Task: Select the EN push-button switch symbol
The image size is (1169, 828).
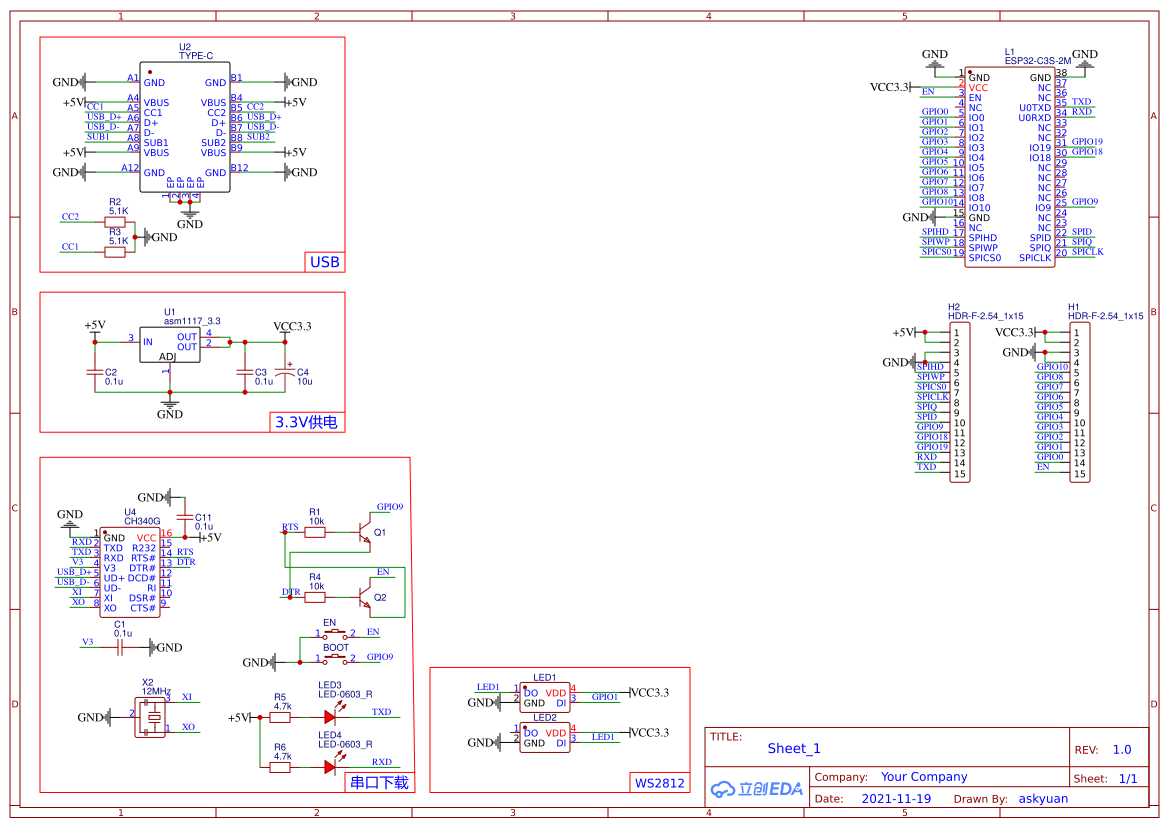Action: pyautogui.click(x=335, y=635)
